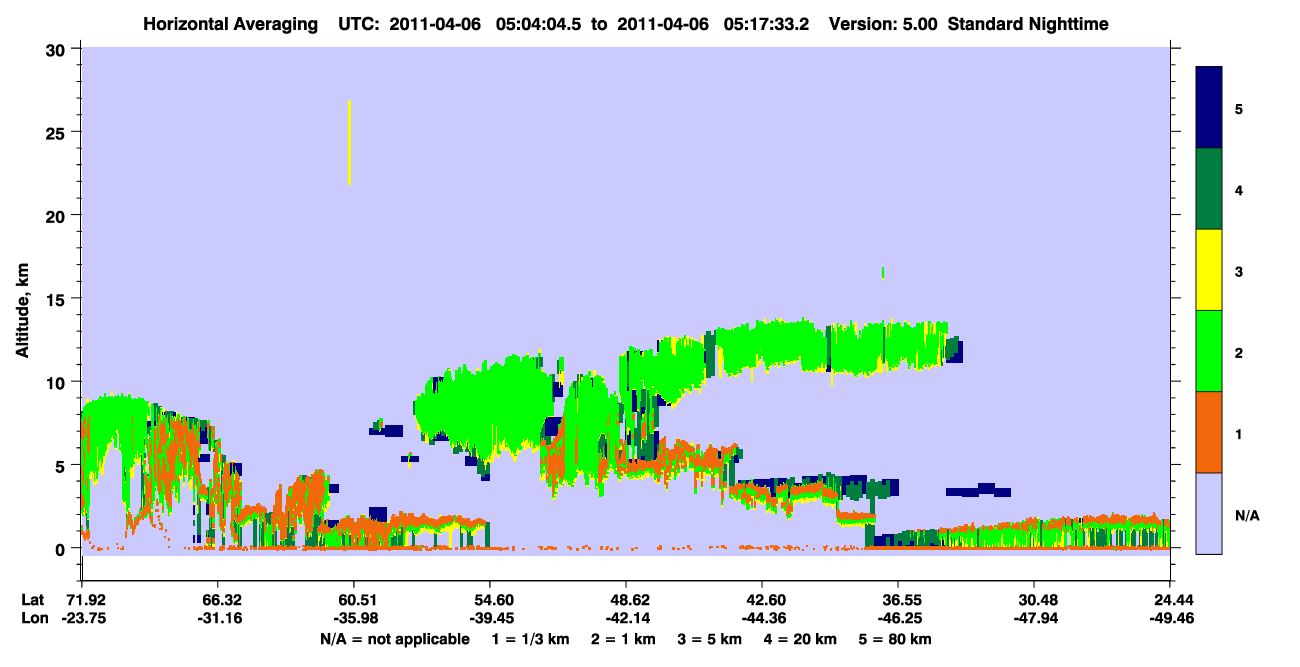
Task: Click legend text 'N/A = not applicable'
Action: pyautogui.click(x=394, y=639)
